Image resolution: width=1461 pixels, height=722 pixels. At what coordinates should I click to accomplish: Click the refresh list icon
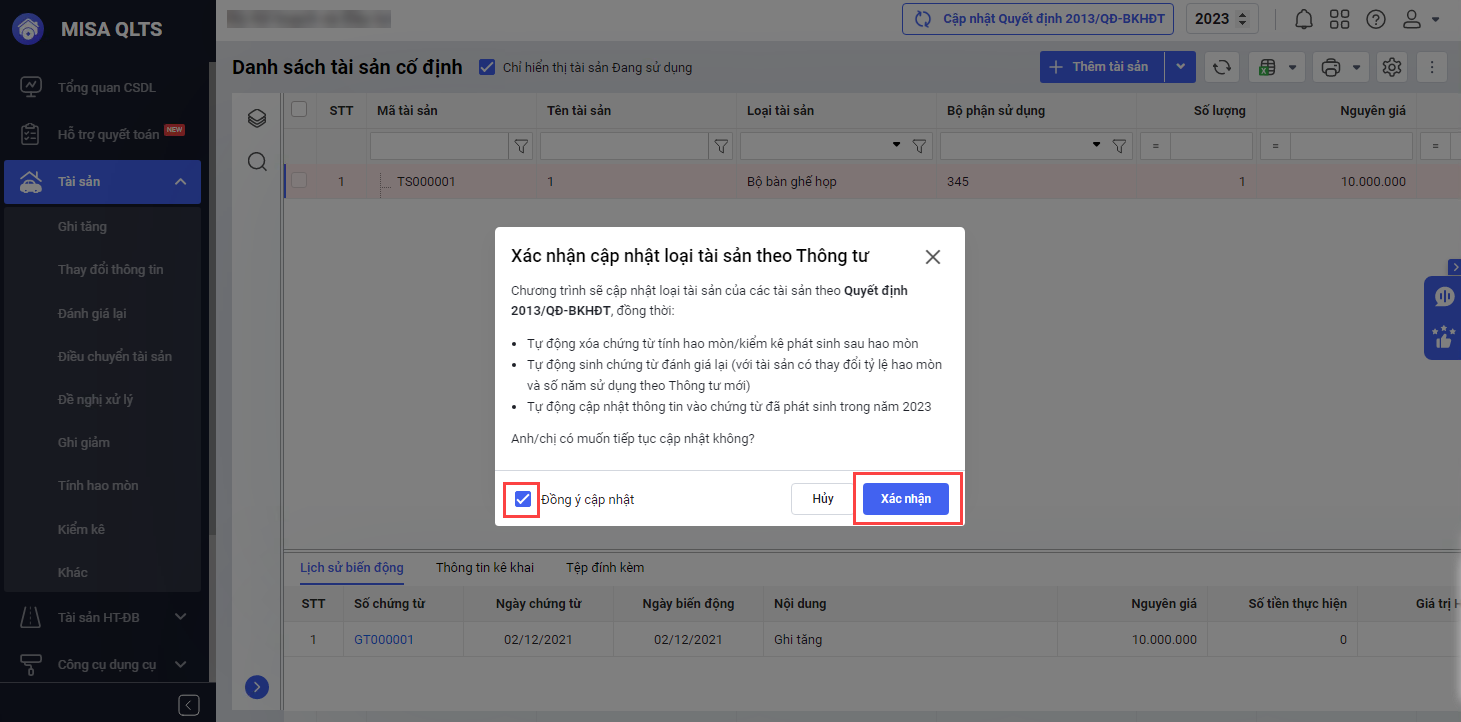[1221, 67]
